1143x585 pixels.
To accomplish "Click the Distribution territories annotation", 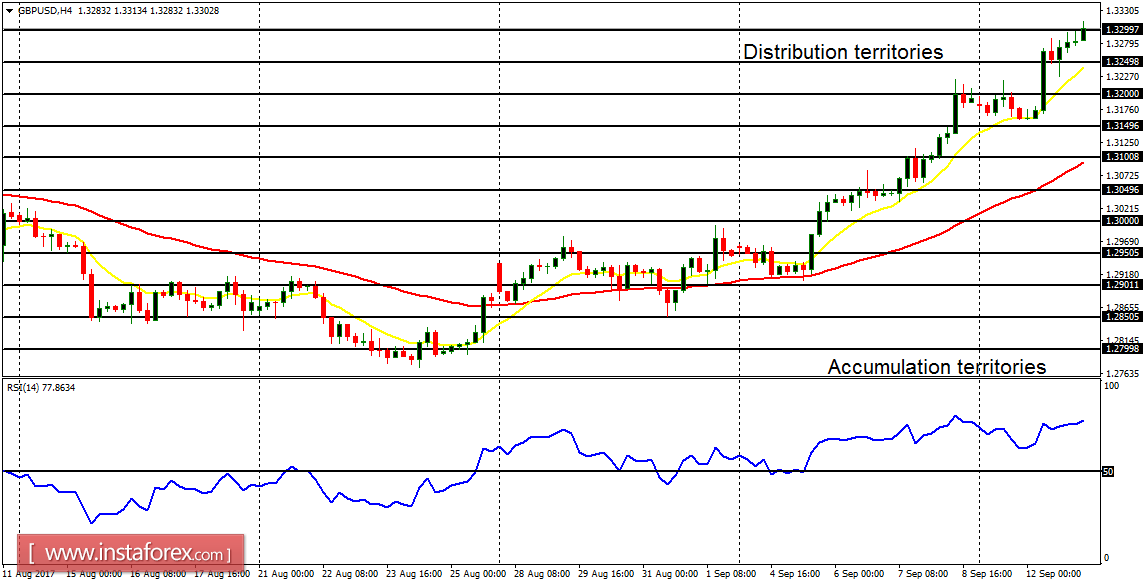I will coord(843,51).
